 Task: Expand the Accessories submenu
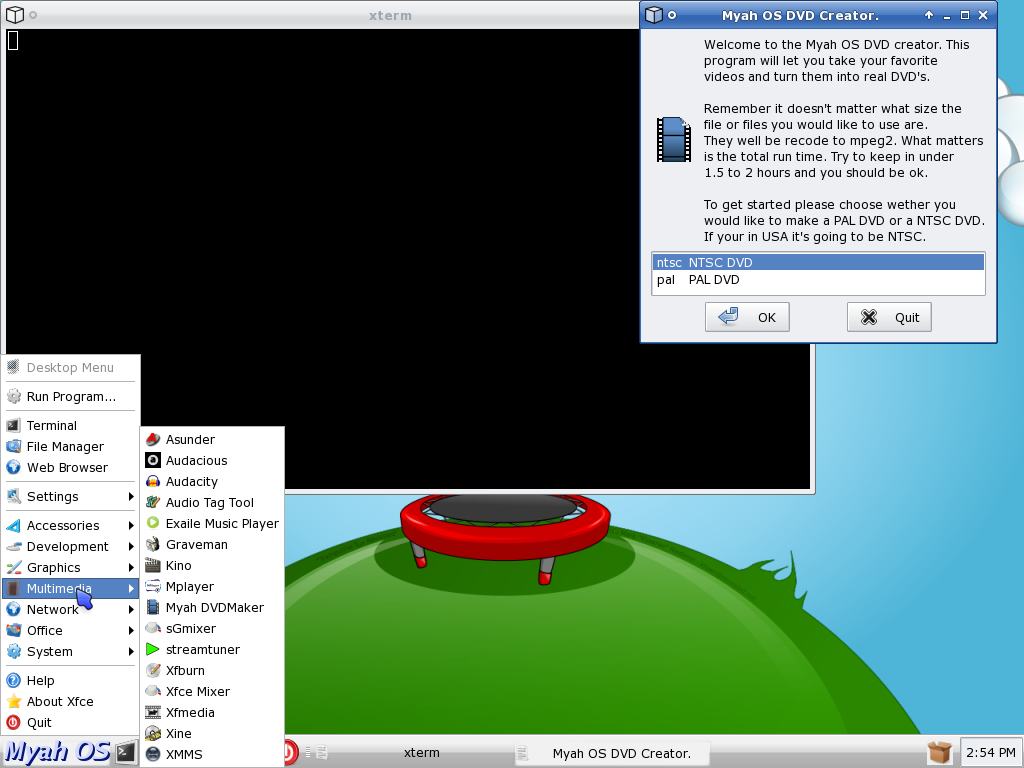click(x=71, y=525)
